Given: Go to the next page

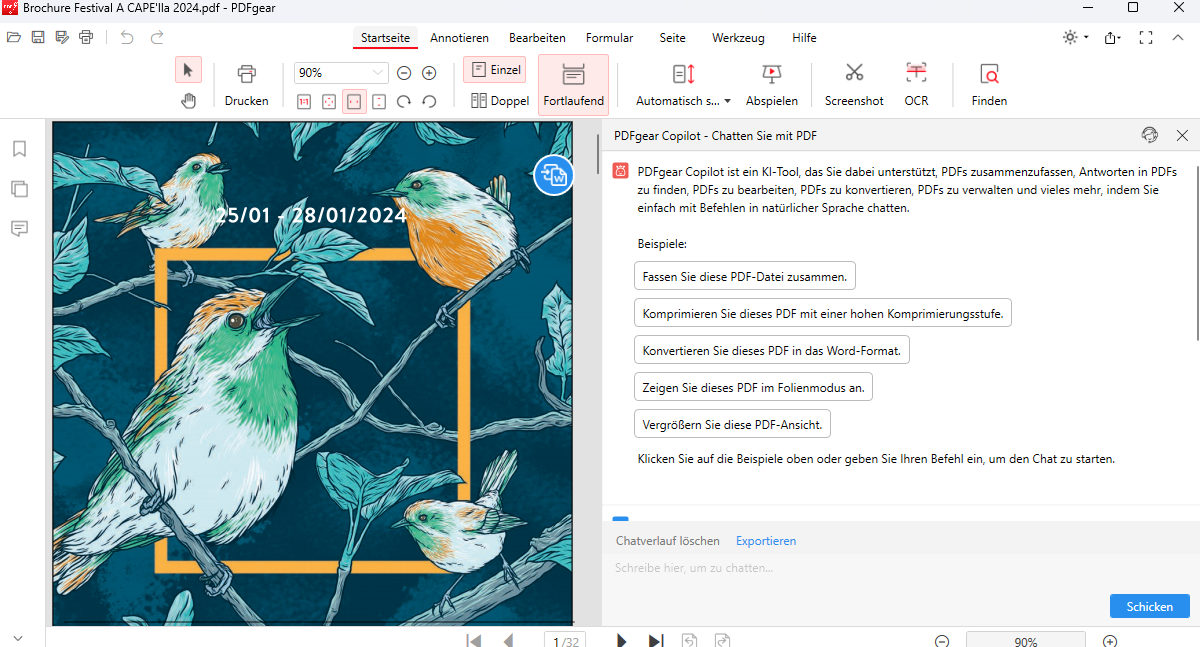Looking at the screenshot, I should coord(621,640).
